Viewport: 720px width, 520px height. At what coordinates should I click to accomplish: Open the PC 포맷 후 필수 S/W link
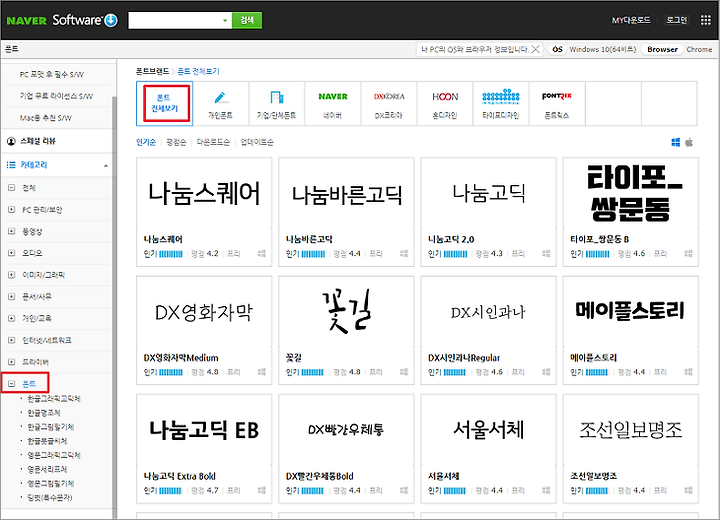point(51,74)
